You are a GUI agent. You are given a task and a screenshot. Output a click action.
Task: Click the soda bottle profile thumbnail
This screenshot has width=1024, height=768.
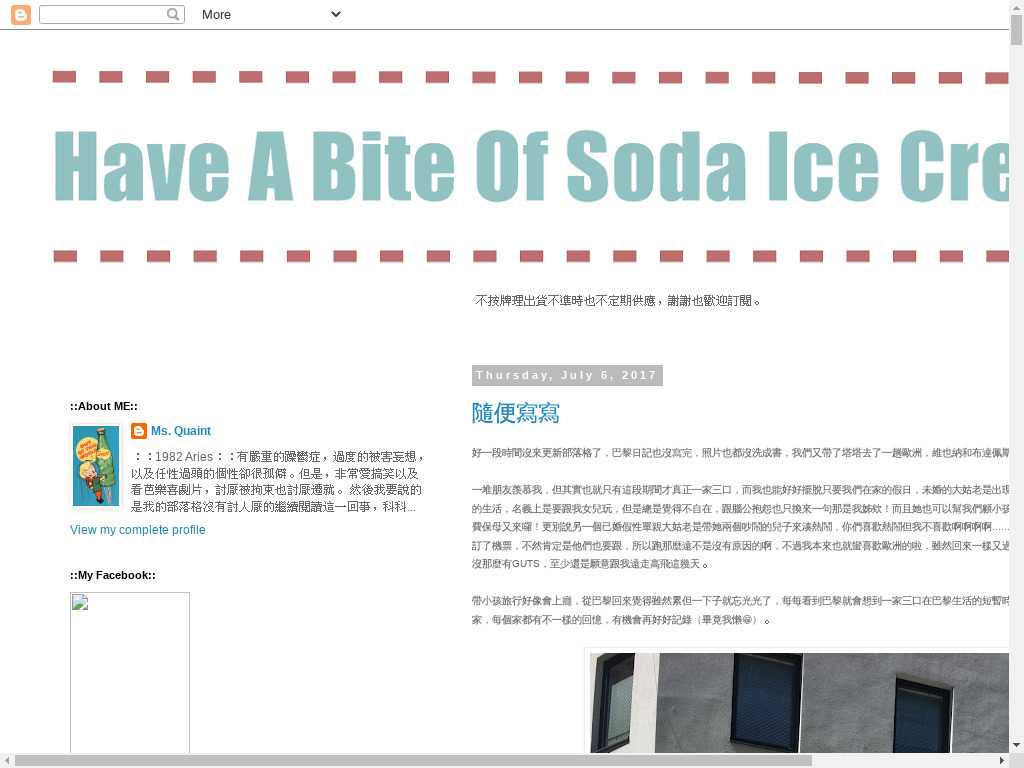point(96,465)
